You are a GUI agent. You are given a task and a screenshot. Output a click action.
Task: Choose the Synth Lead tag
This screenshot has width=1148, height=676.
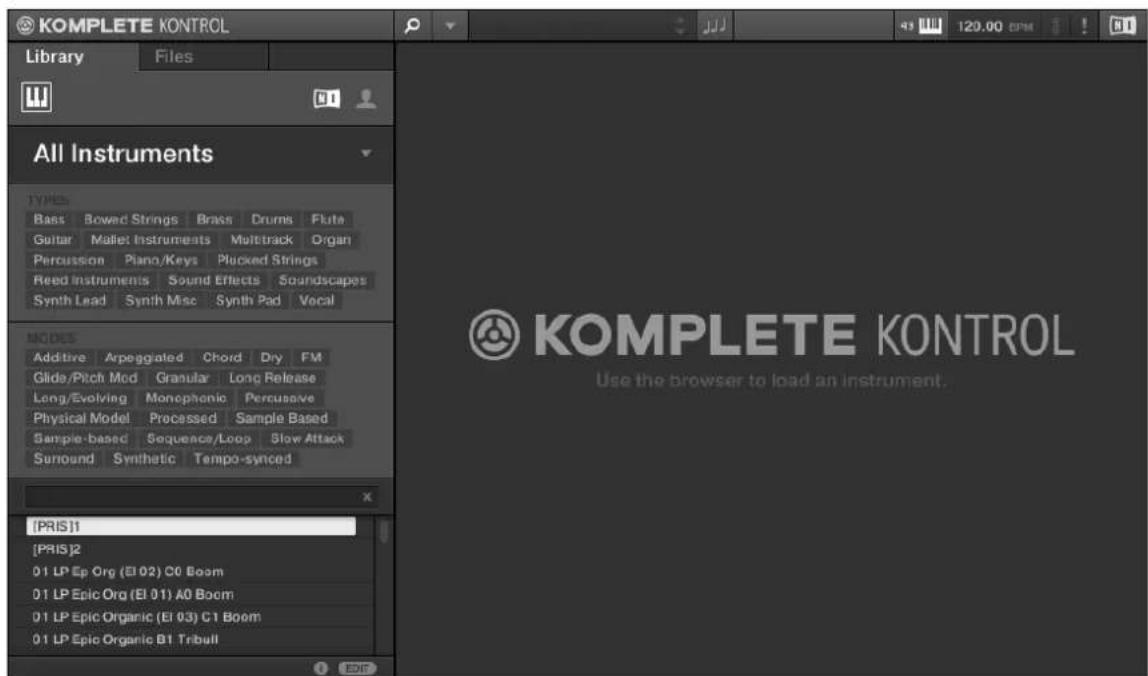click(70, 300)
